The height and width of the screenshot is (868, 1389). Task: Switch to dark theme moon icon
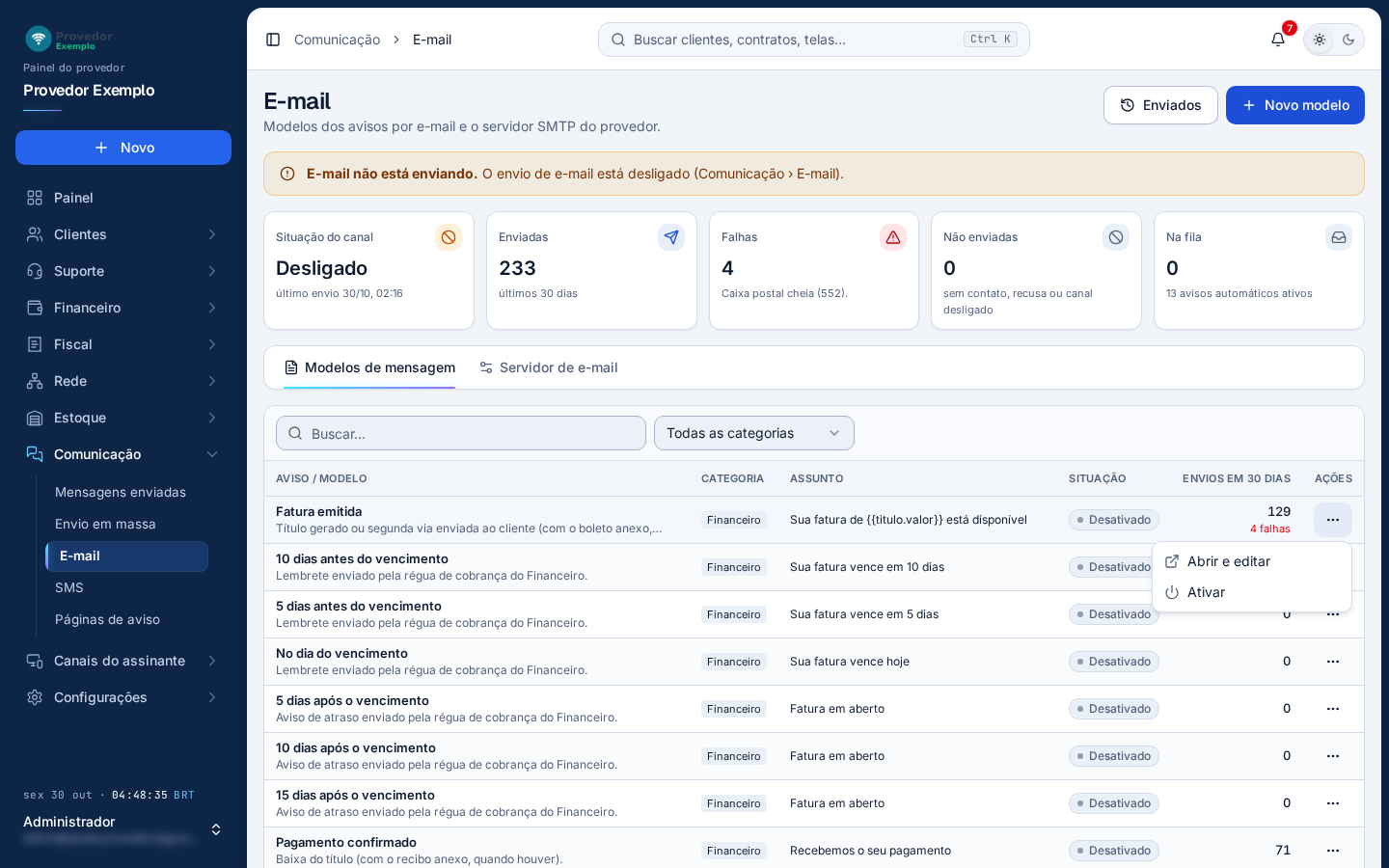(x=1348, y=40)
